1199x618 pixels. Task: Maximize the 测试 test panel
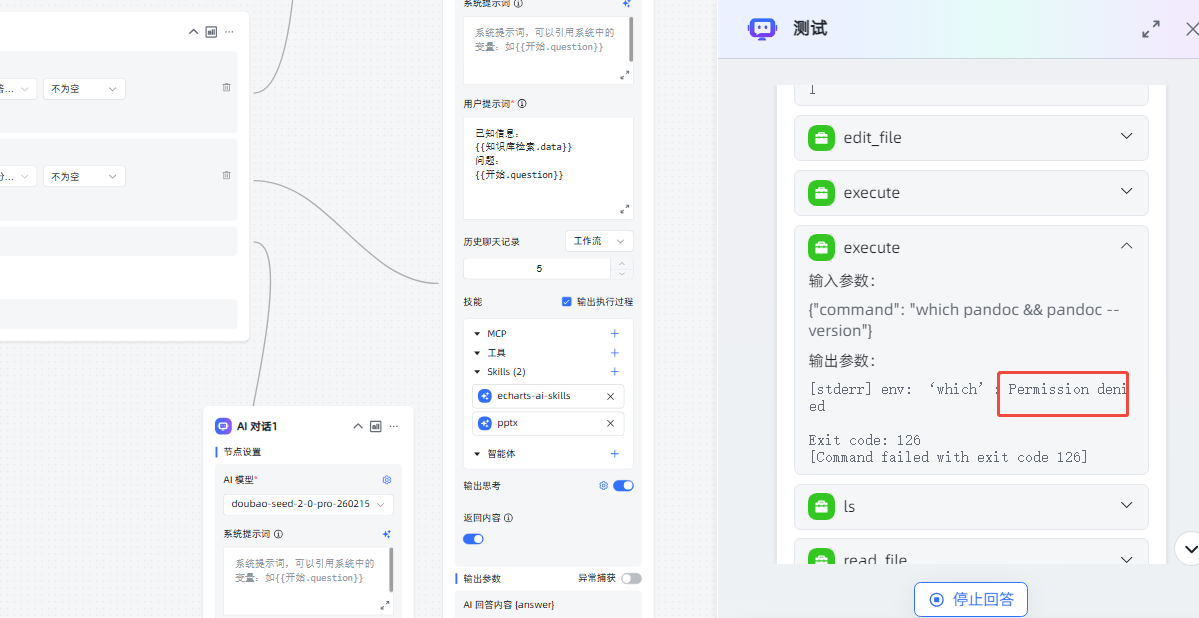coord(1151,29)
